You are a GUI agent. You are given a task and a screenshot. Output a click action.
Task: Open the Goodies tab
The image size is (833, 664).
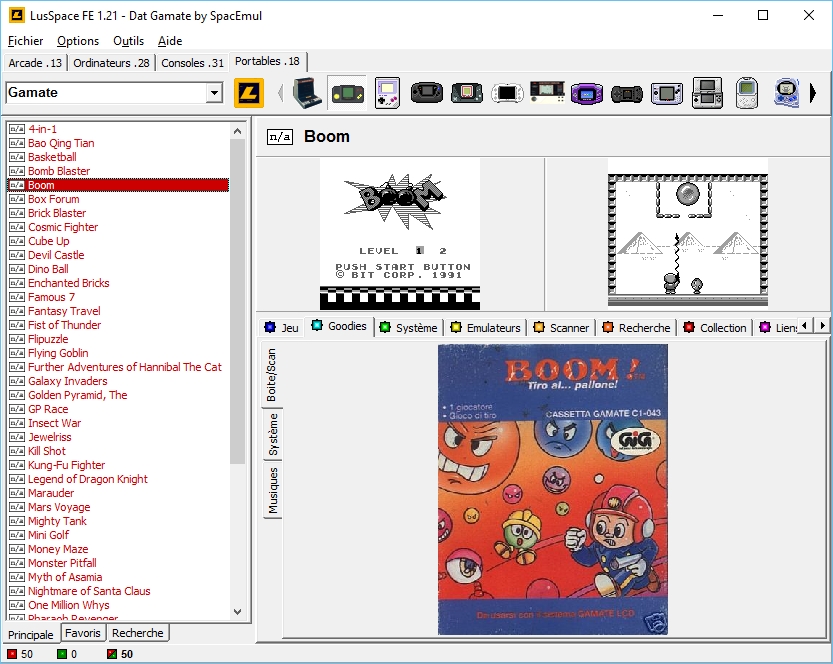point(339,326)
